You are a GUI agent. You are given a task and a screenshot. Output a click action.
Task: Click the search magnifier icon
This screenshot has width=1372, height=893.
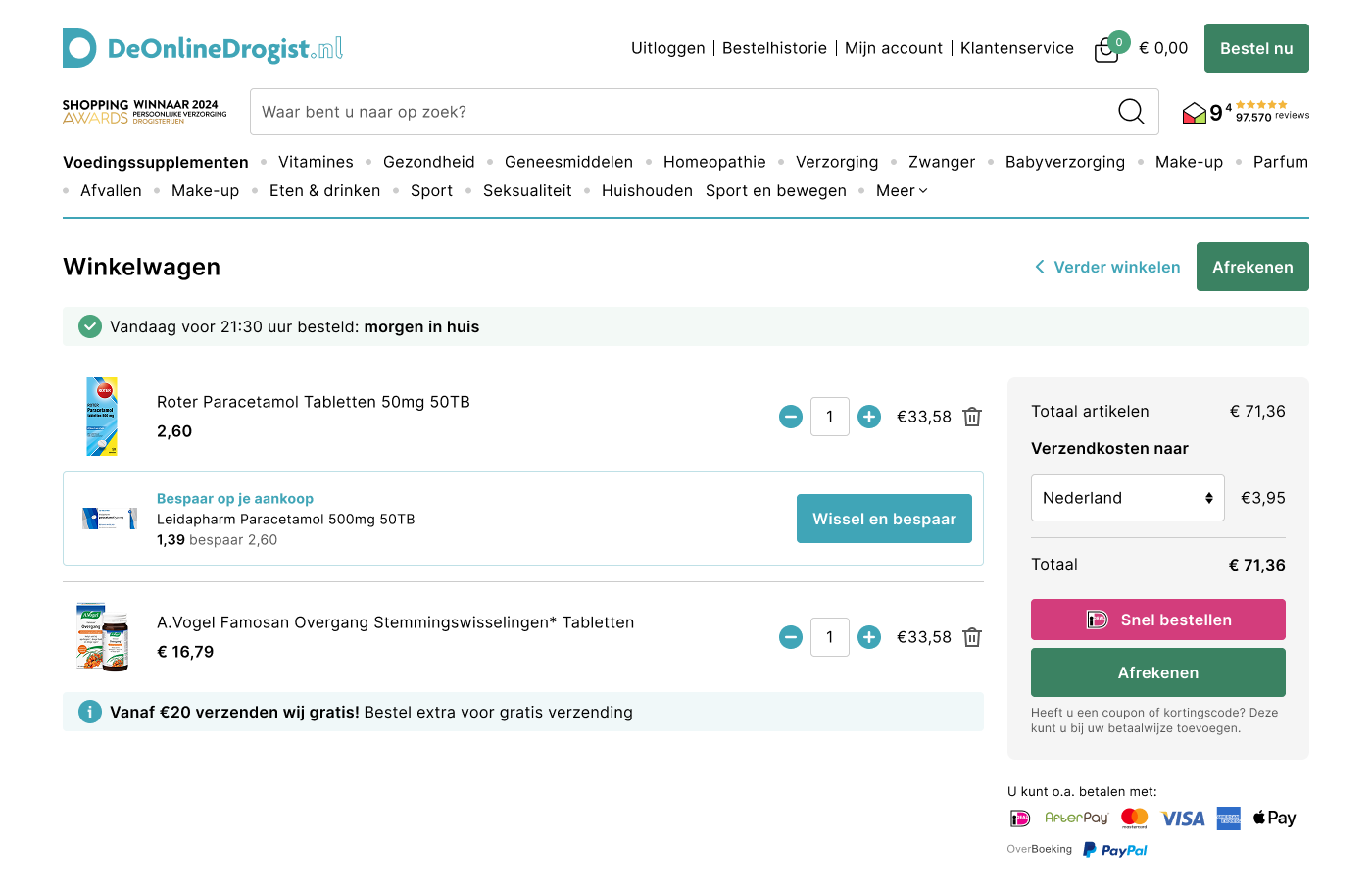(1131, 112)
